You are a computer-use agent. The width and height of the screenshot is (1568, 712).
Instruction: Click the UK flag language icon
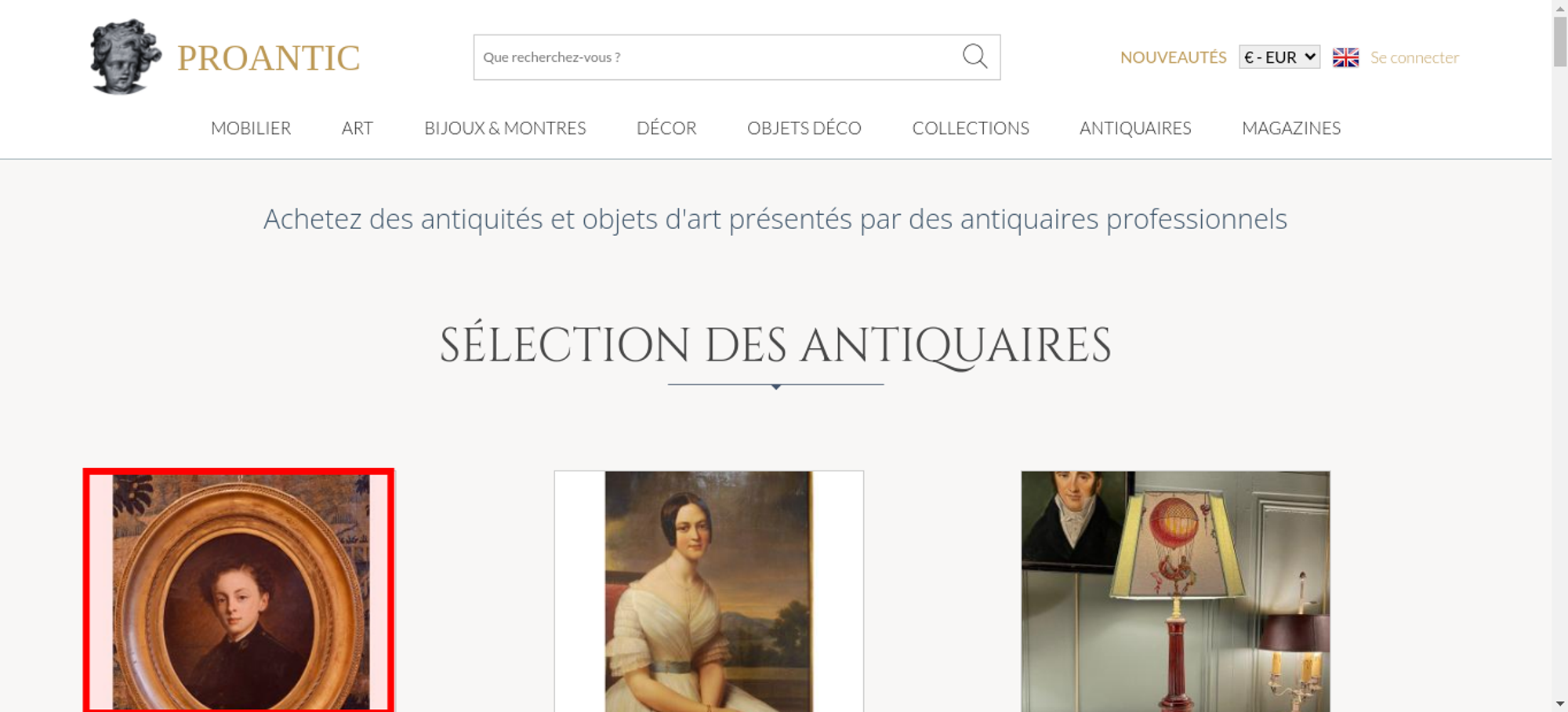point(1345,57)
